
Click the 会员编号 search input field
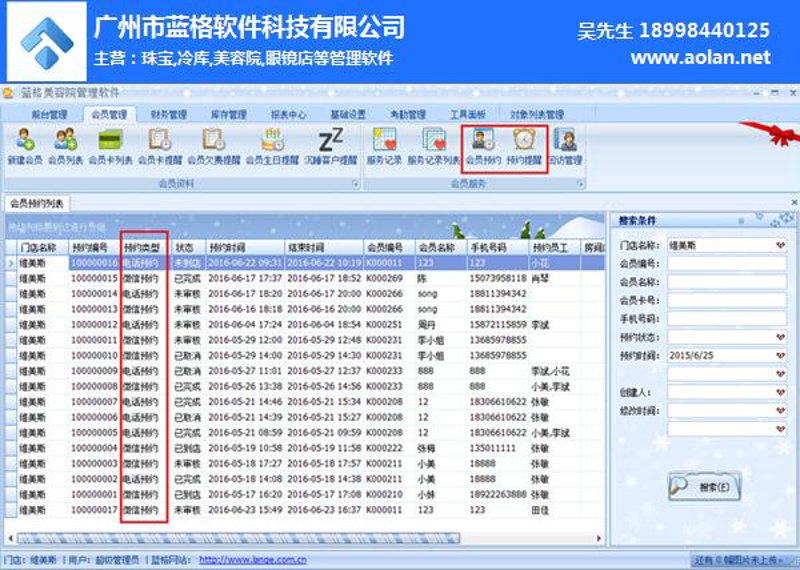[x=727, y=264]
